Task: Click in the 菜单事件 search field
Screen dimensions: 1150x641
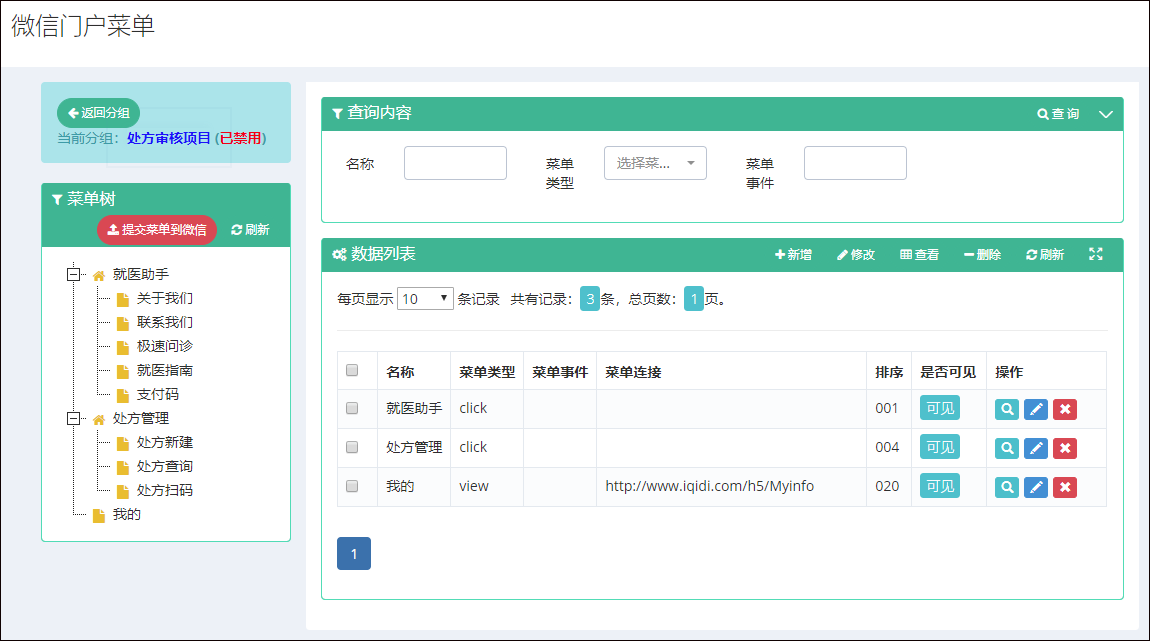Action: pos(855,163)
